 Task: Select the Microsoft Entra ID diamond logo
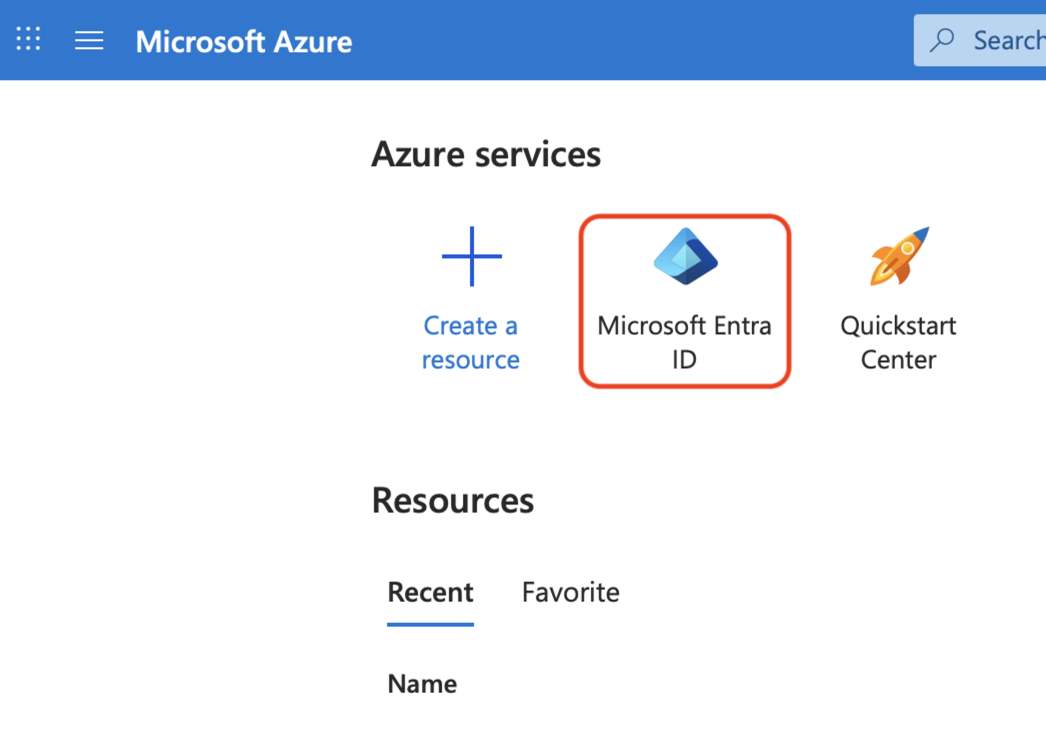click(684, 256)
